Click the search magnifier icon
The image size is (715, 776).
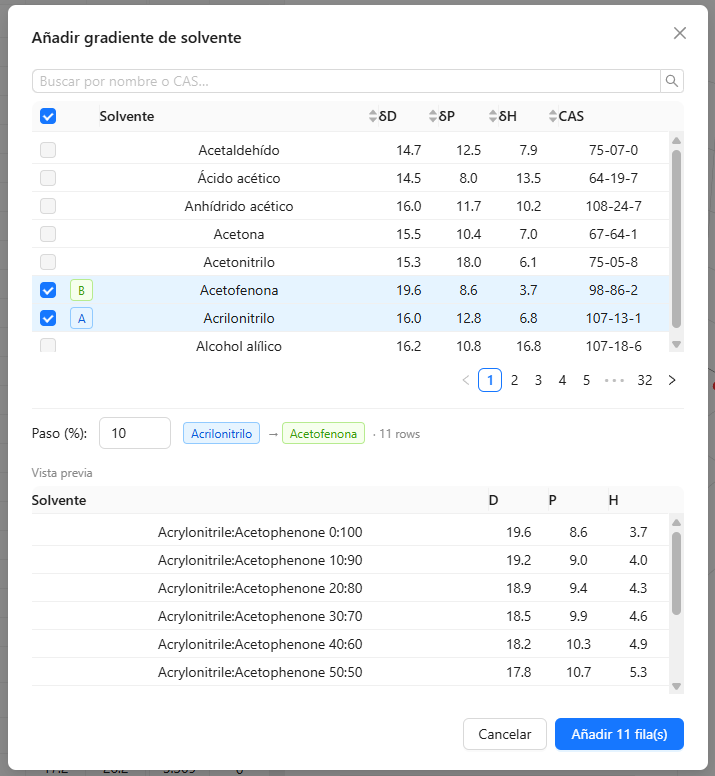tap(671, 81)
